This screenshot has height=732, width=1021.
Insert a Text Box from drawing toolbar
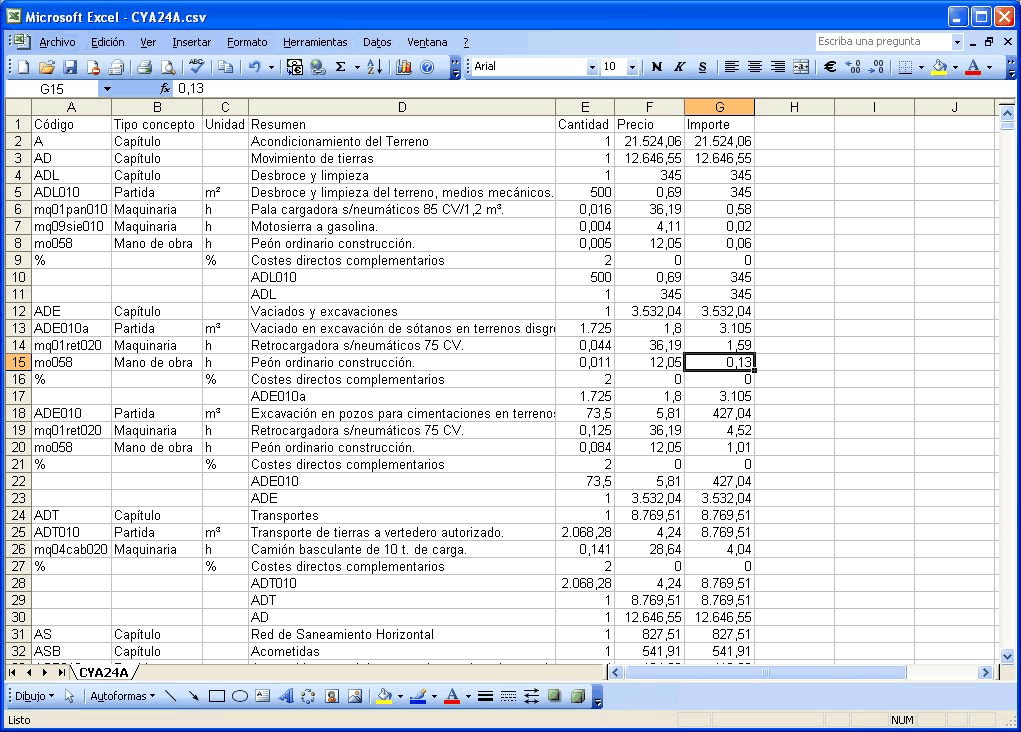262,696
